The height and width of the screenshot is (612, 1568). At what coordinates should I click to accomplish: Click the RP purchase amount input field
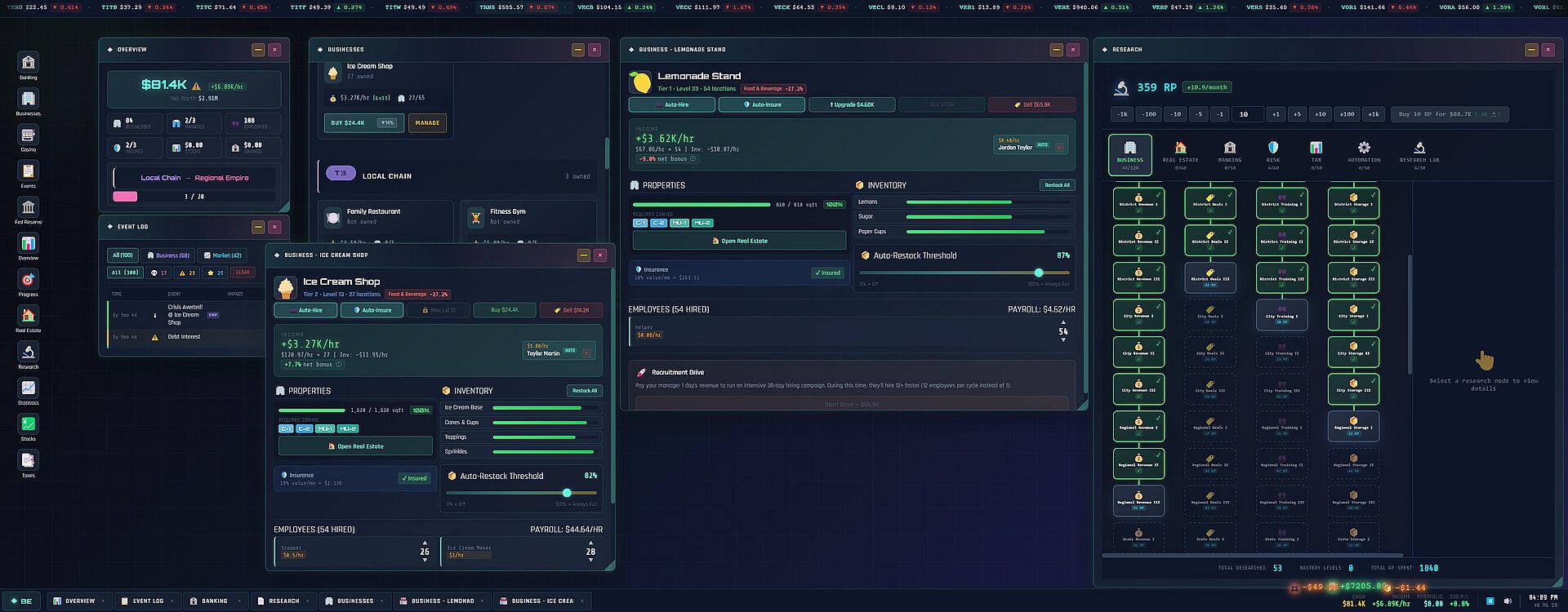tap(1247, 114)
